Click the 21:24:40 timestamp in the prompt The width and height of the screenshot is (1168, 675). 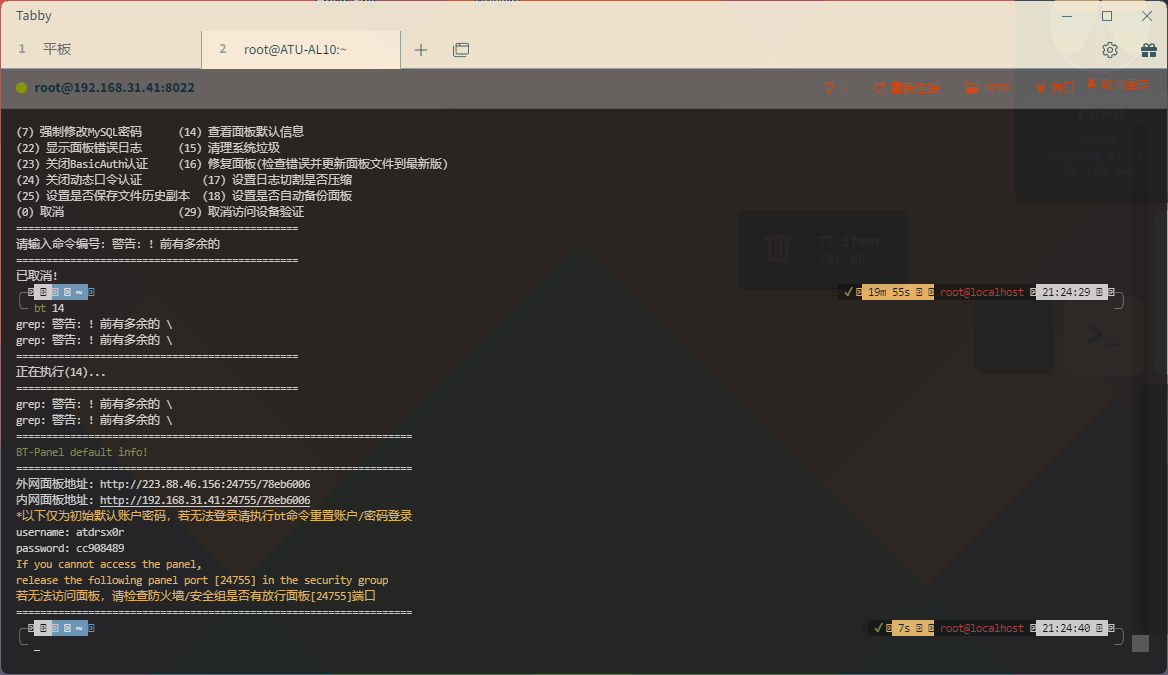point(1066,628)
